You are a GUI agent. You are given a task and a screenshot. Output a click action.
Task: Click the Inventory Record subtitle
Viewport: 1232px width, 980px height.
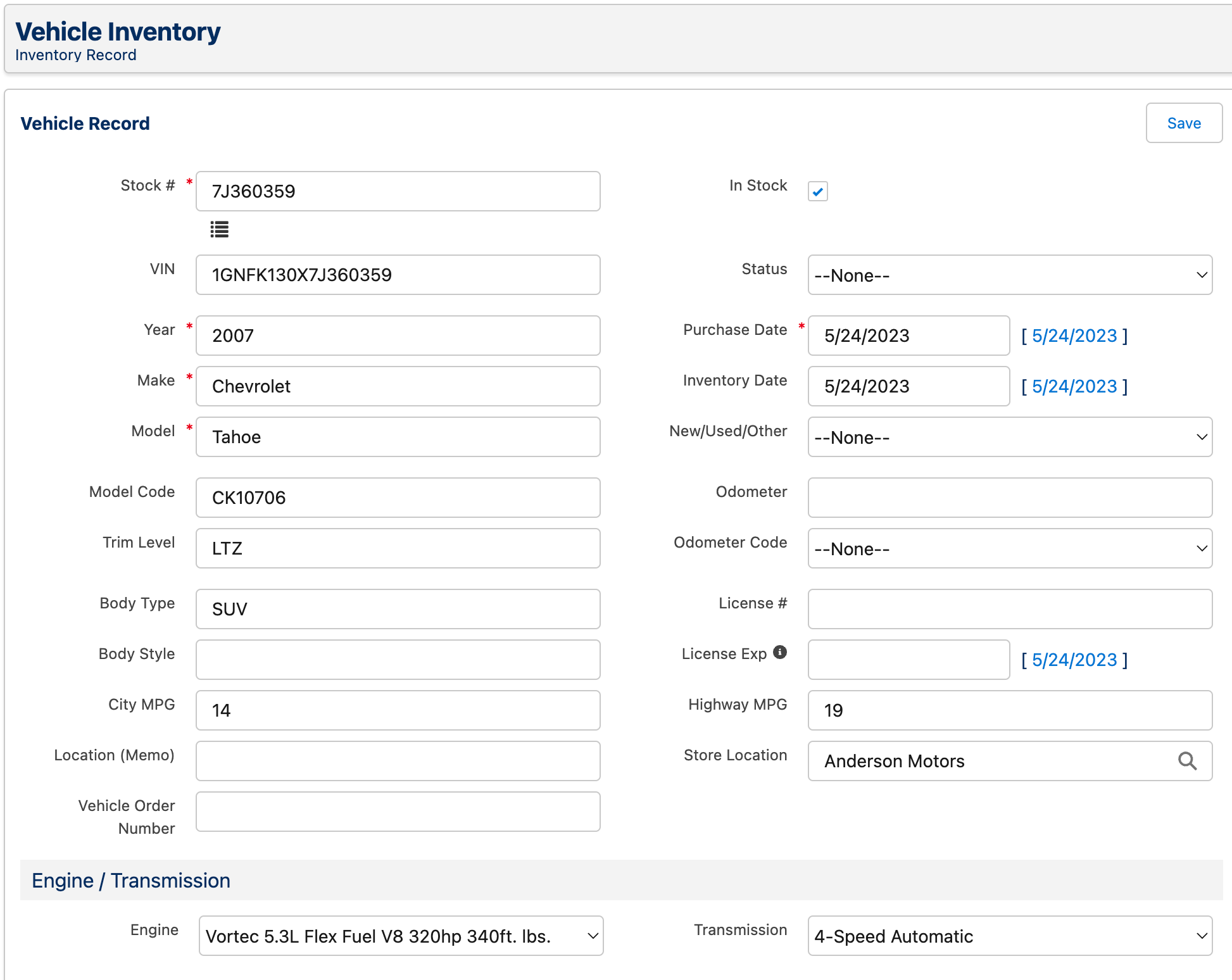point(76,55)
